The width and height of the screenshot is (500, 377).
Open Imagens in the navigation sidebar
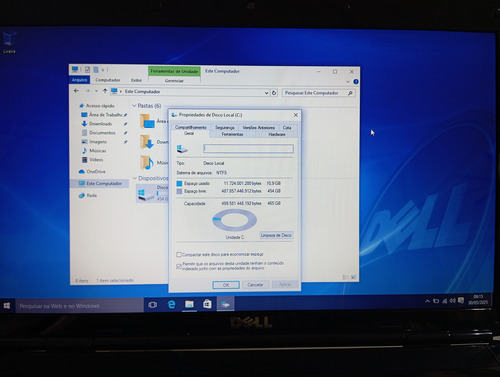click(x=98, y=142)
